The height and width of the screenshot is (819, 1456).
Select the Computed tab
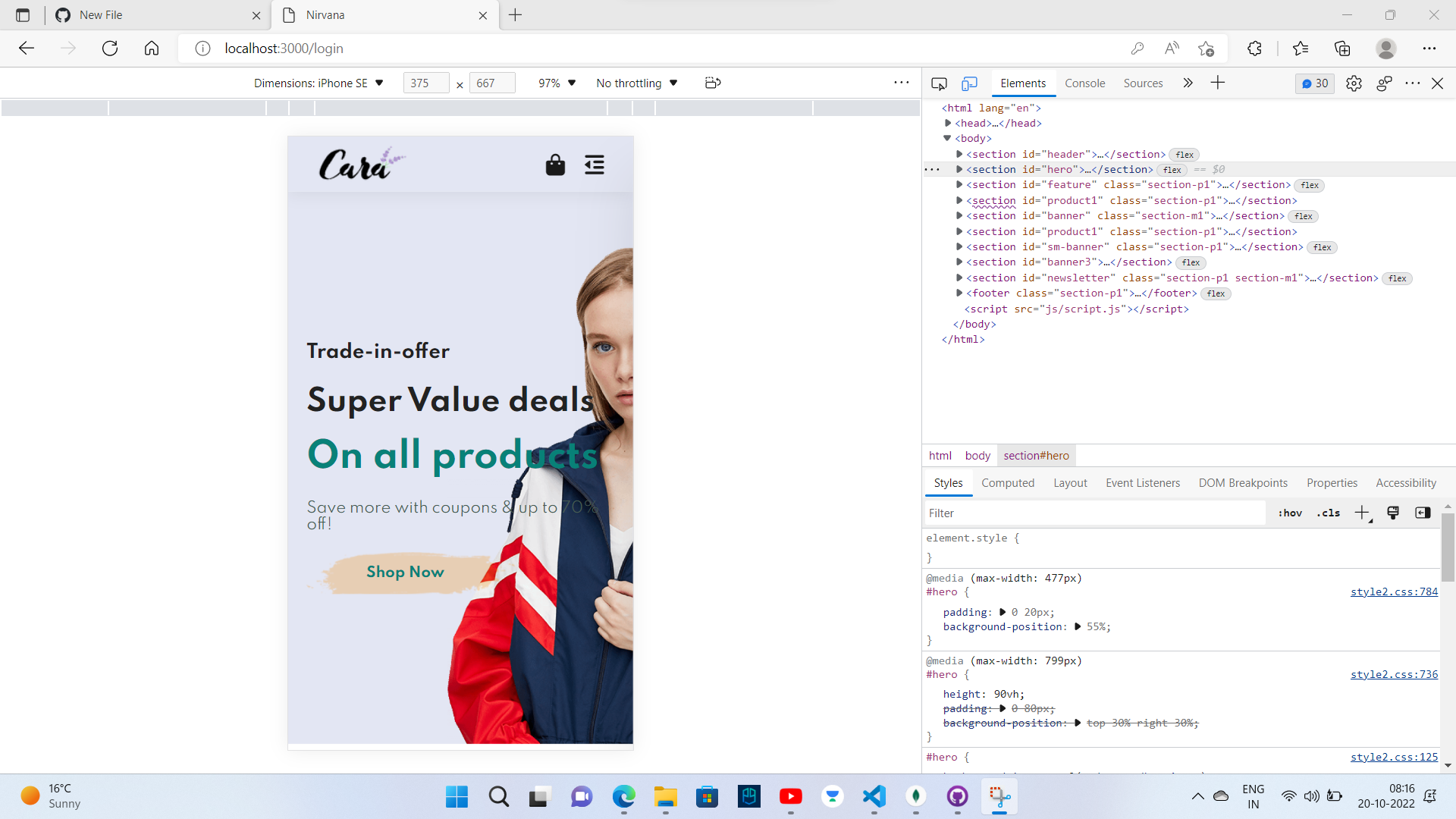click(1008, 483)
